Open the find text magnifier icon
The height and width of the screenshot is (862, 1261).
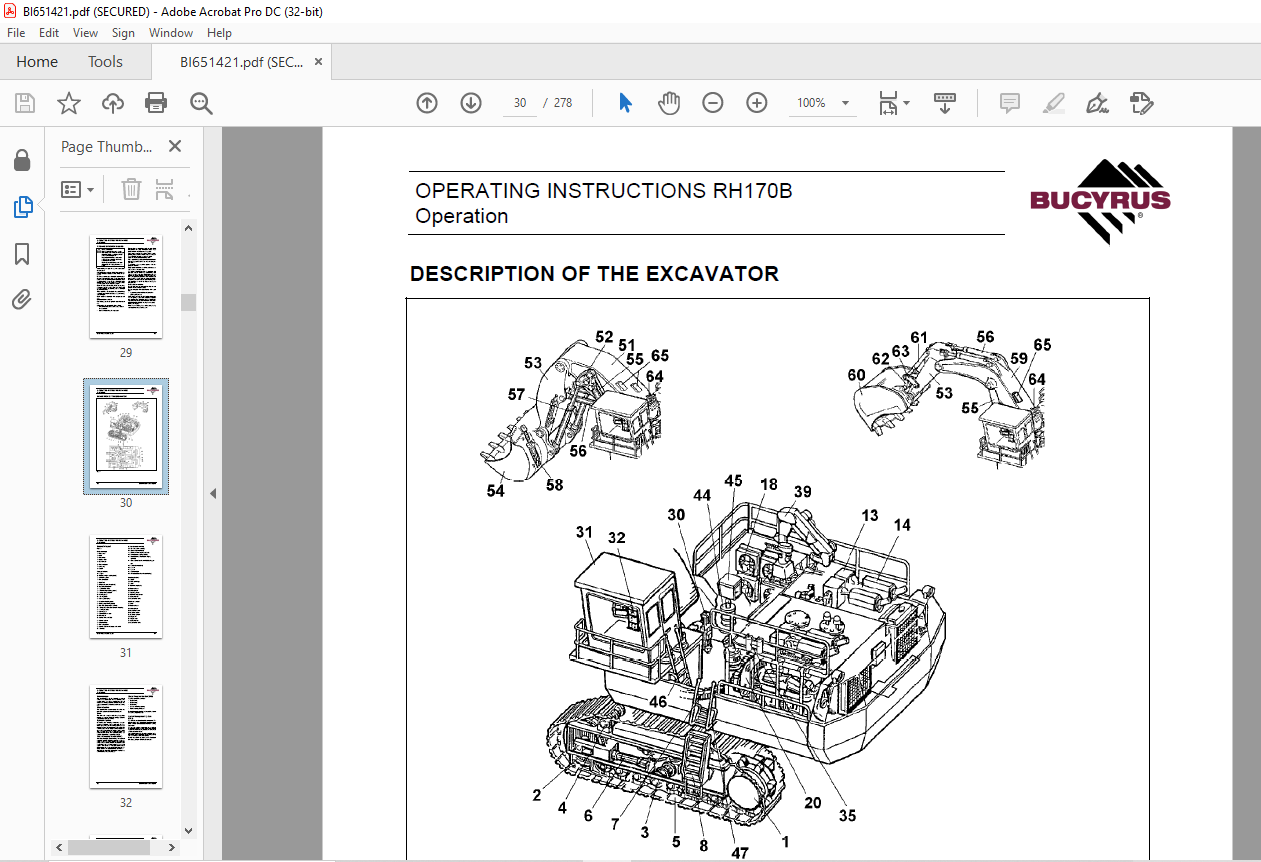[201, 103]
